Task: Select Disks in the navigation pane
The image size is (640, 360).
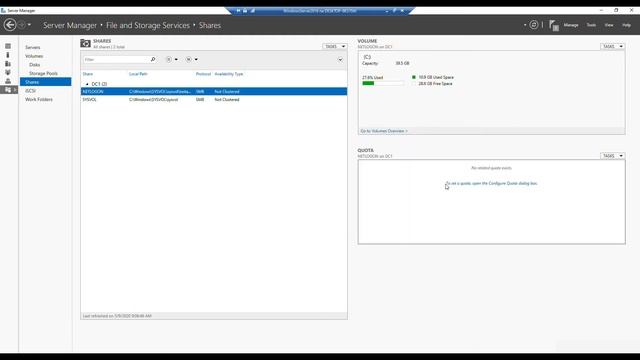Action: pos(35,64)
